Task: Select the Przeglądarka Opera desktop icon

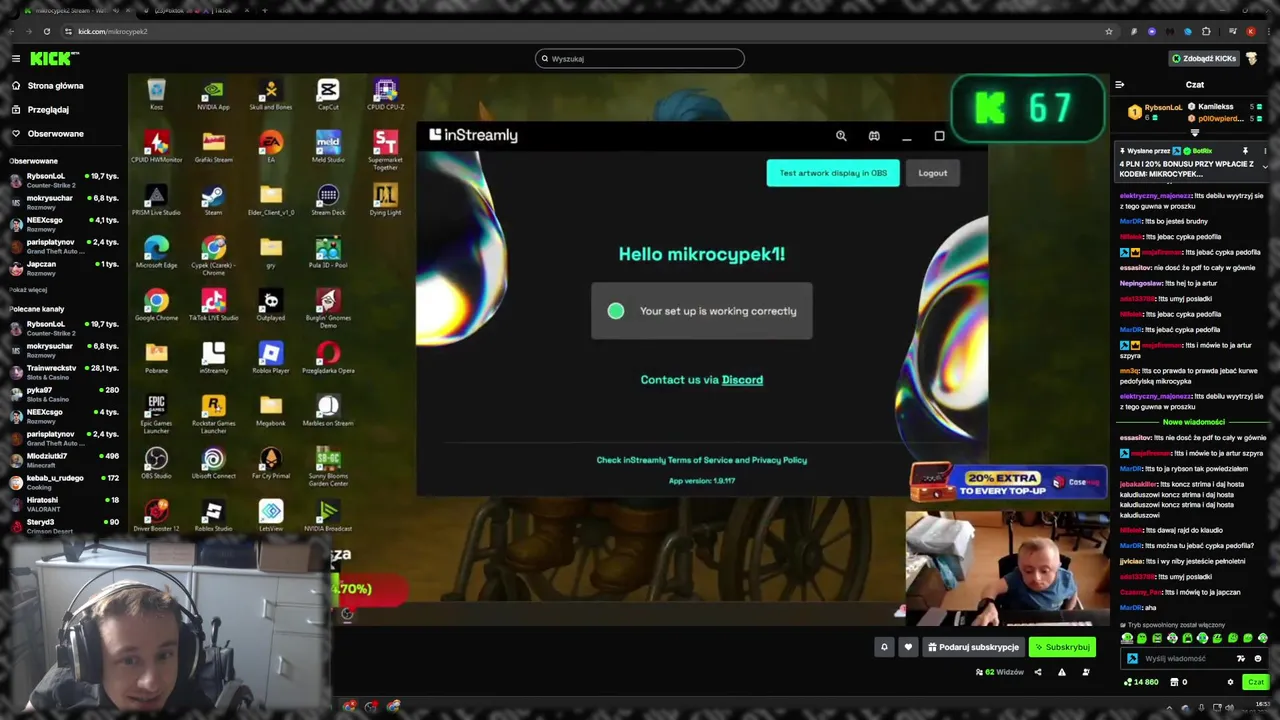Action: click(x=328, y=358)
